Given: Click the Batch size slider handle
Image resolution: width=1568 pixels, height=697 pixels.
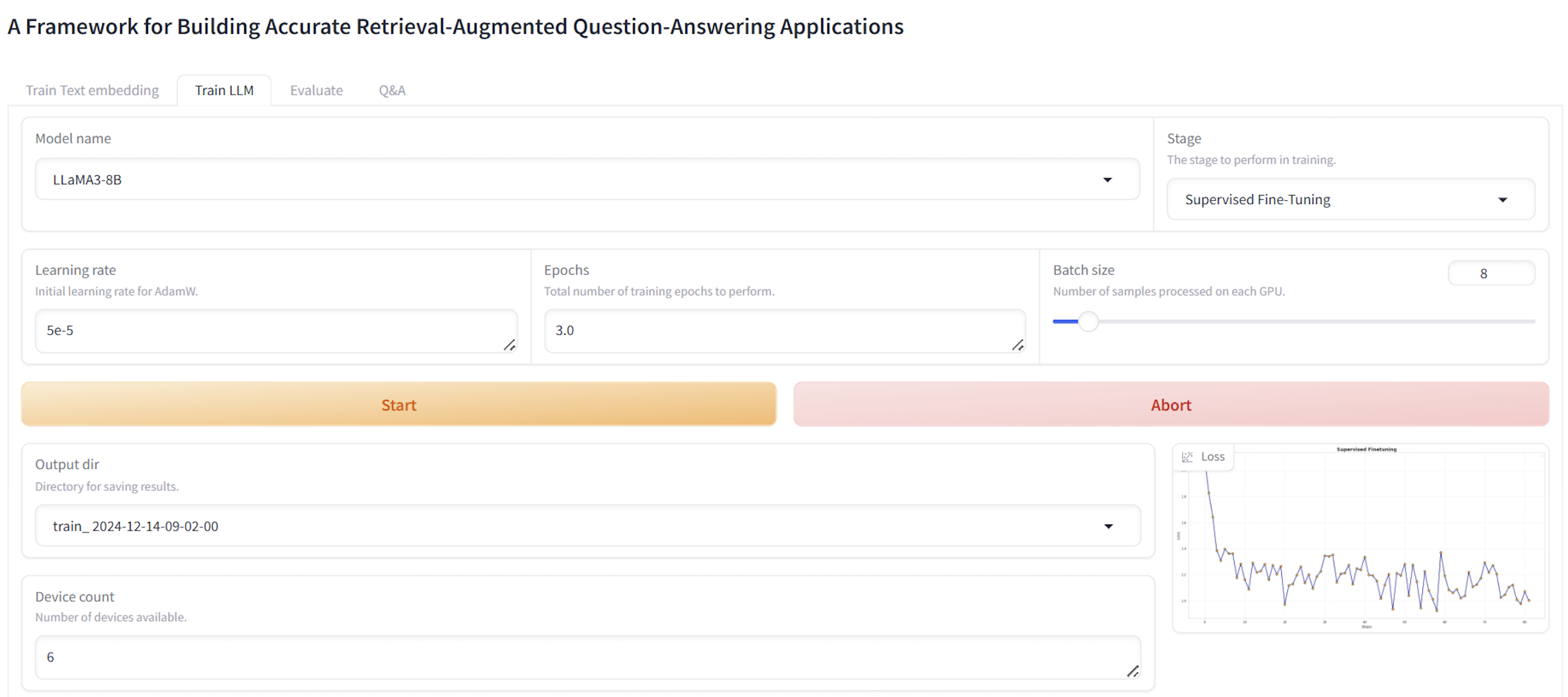Looking at the screenshot, I should [1088, 321].
